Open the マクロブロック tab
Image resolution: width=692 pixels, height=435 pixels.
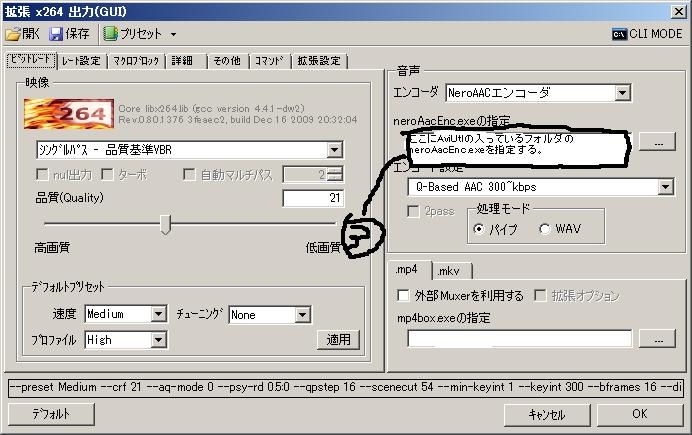click(x=136, y=61)
